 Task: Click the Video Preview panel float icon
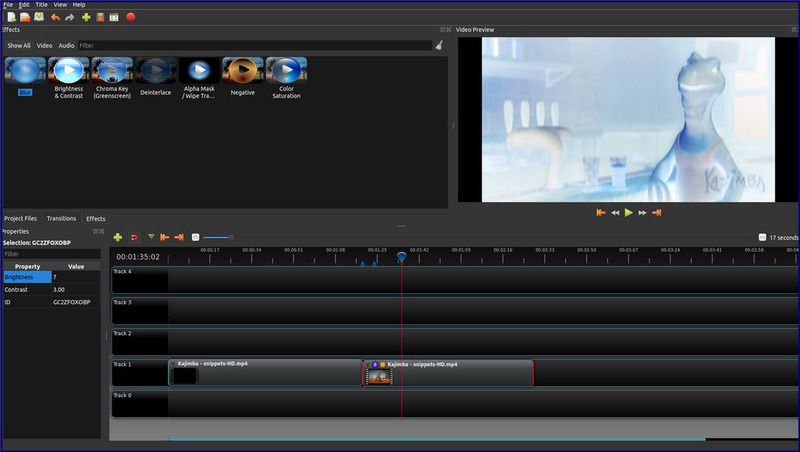(794, 30)
